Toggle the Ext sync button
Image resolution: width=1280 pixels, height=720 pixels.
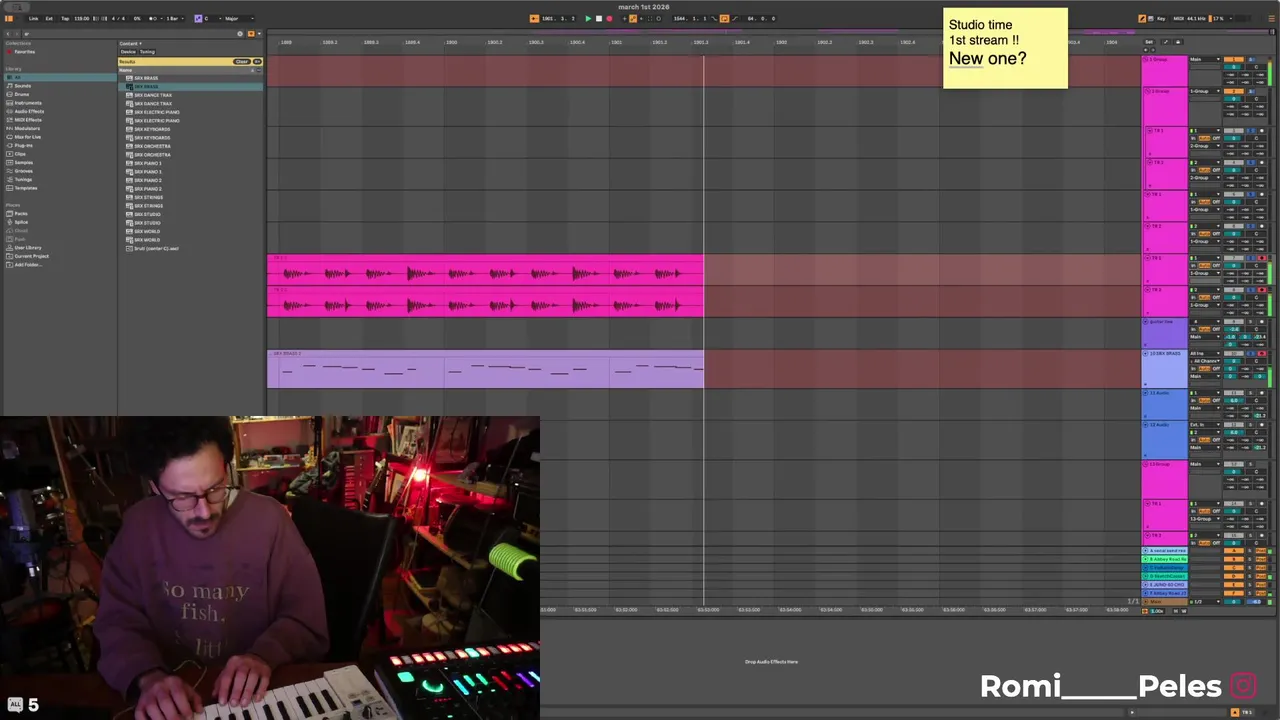coord(49,18)
